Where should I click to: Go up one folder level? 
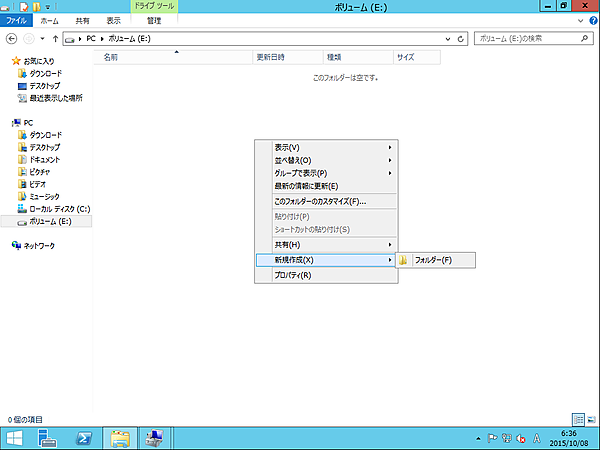(55, 39)
